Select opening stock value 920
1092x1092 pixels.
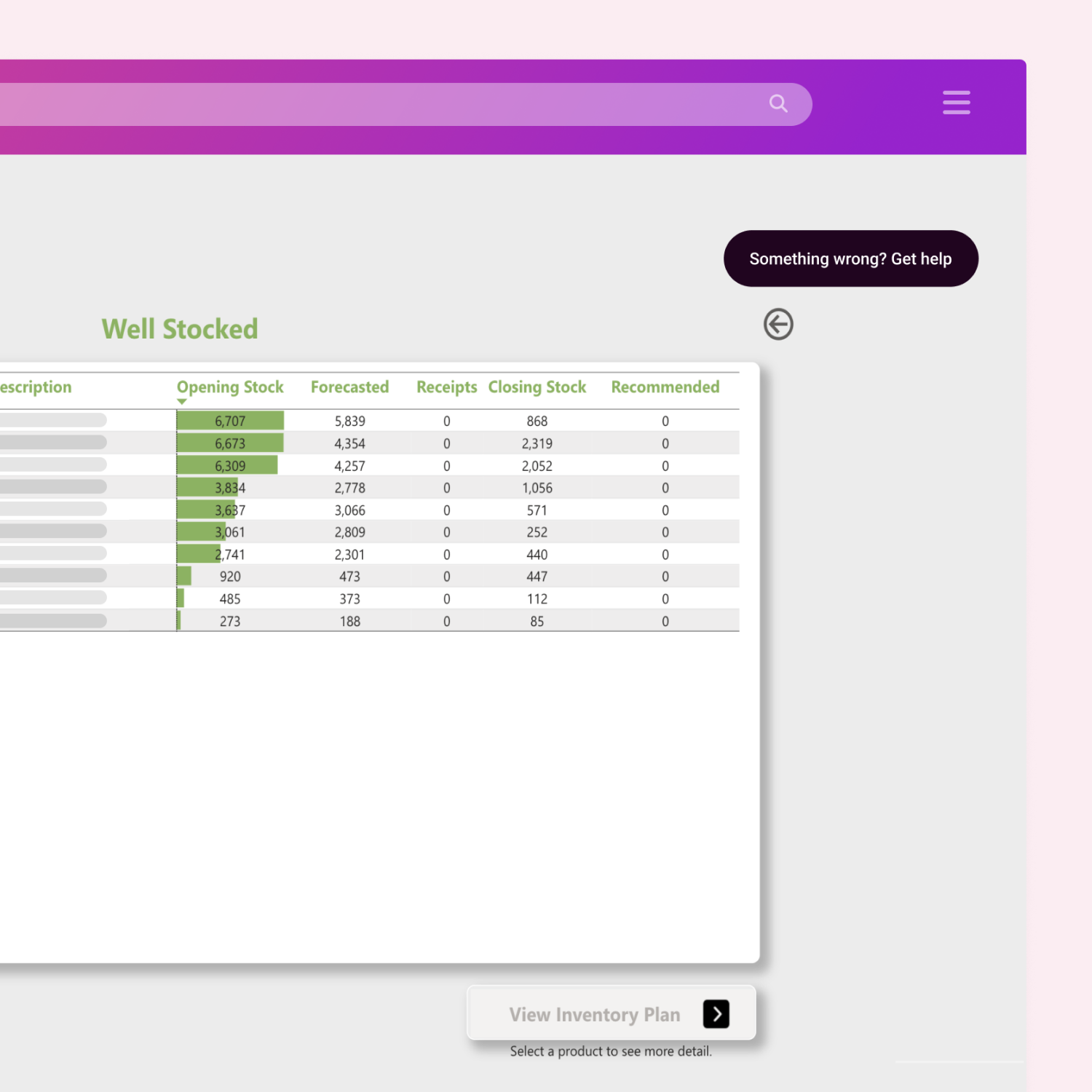pos(230,577)
